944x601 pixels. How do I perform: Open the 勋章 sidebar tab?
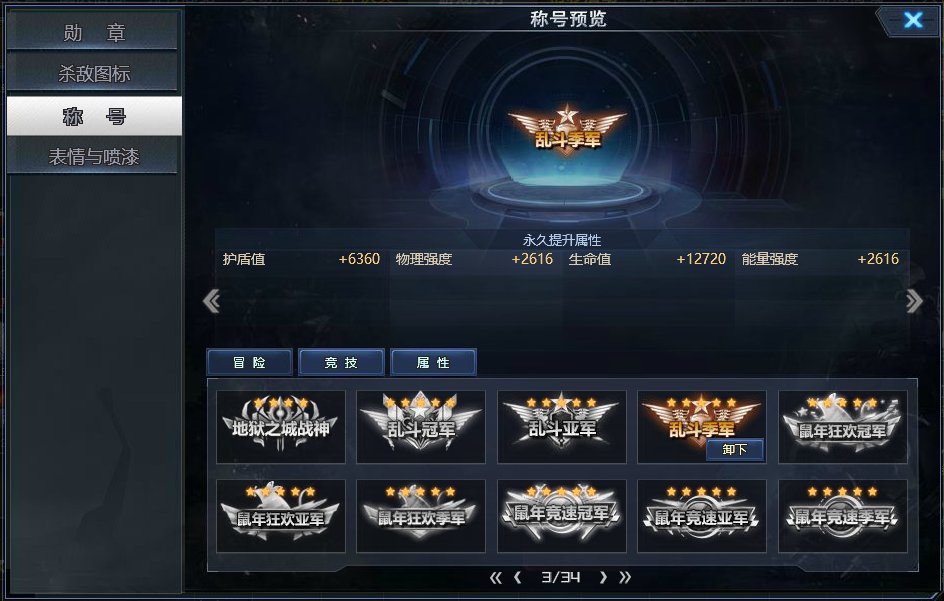[x=94, y=33]
